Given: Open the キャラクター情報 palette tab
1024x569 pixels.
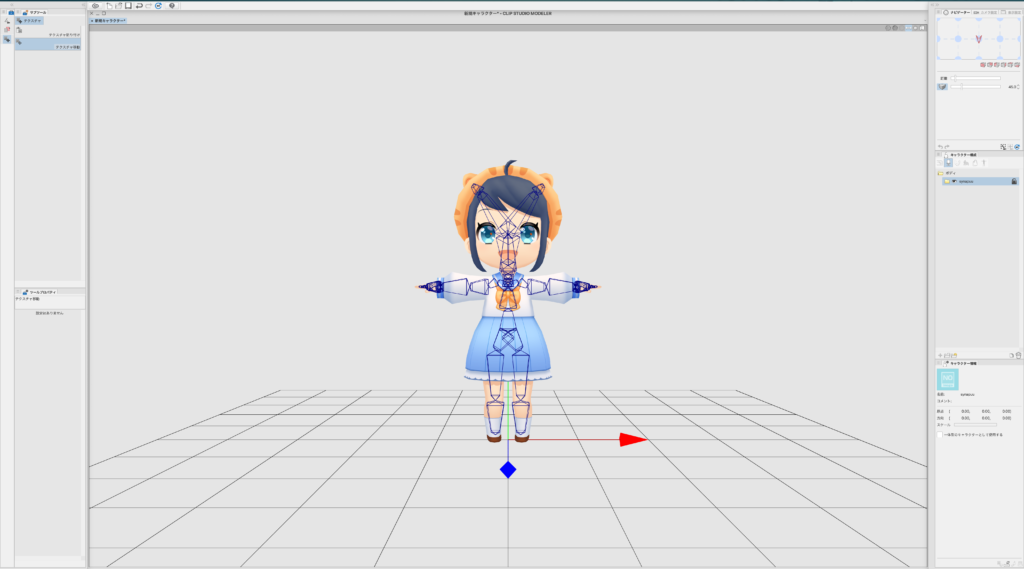Looking at the screenshot, I should click(961, 363).
